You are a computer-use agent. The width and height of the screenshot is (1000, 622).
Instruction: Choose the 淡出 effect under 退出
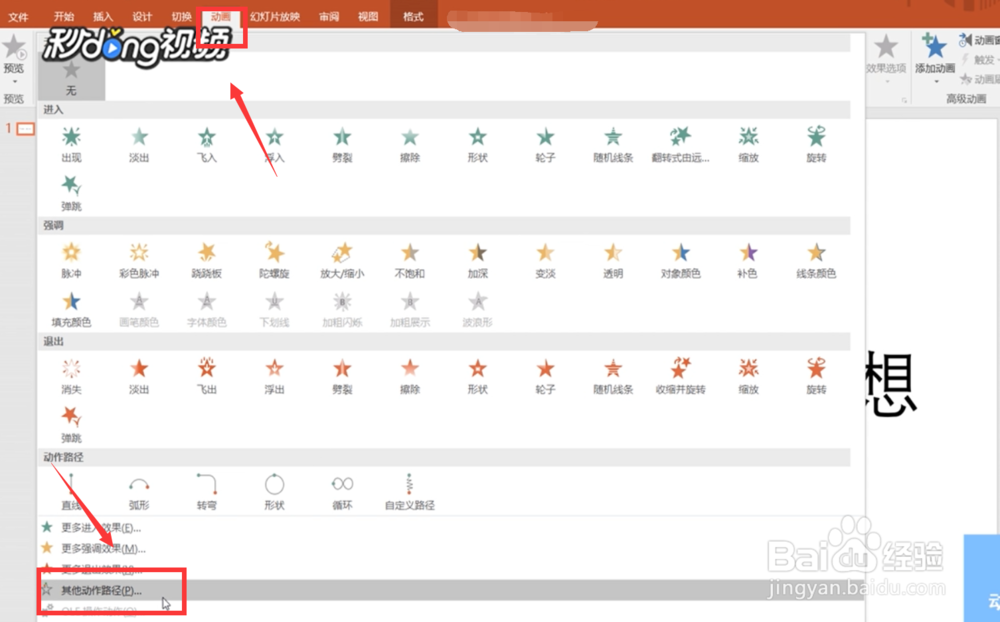(139, 377)
